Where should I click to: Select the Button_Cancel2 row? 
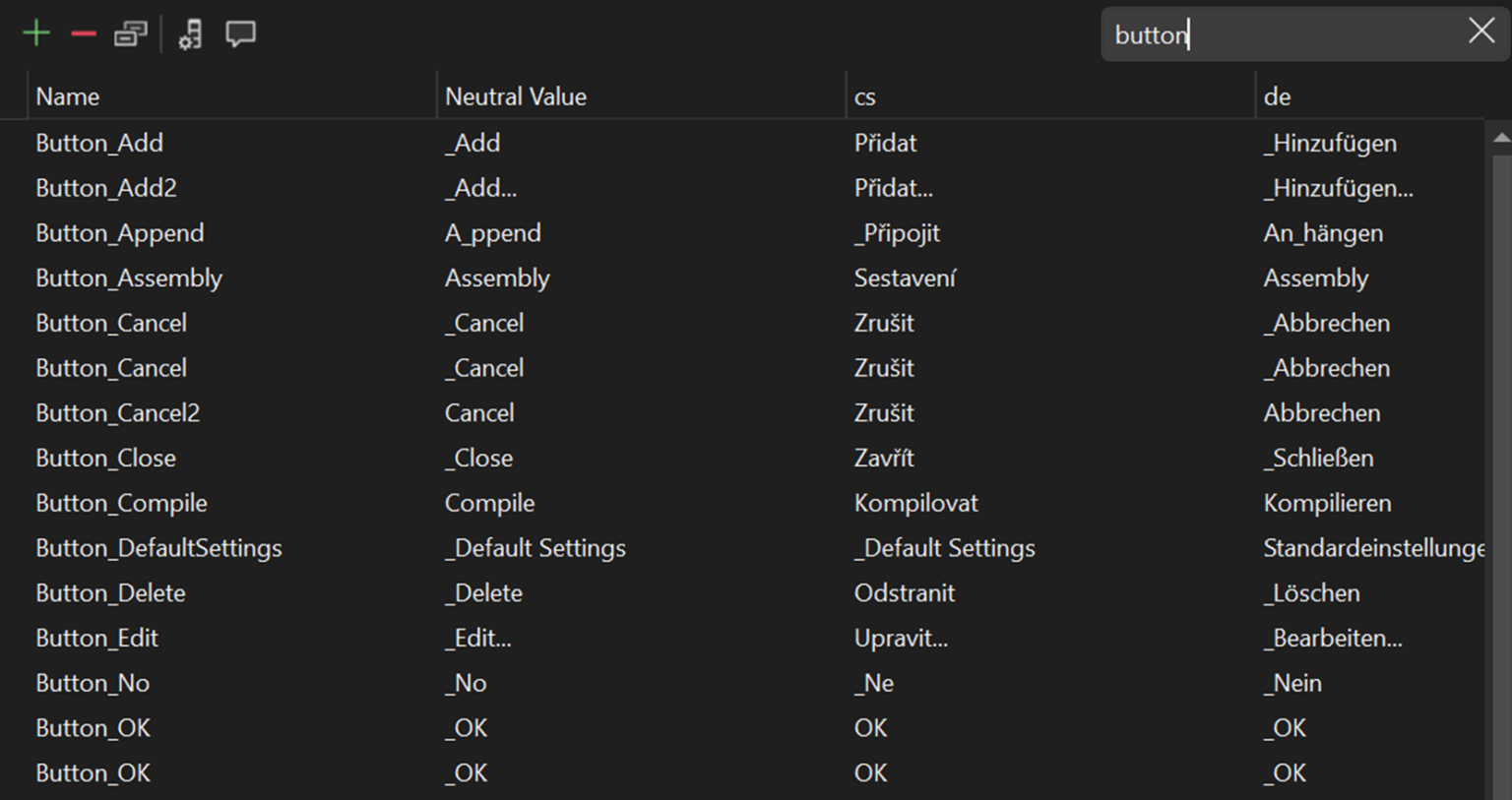pos(116,412)
